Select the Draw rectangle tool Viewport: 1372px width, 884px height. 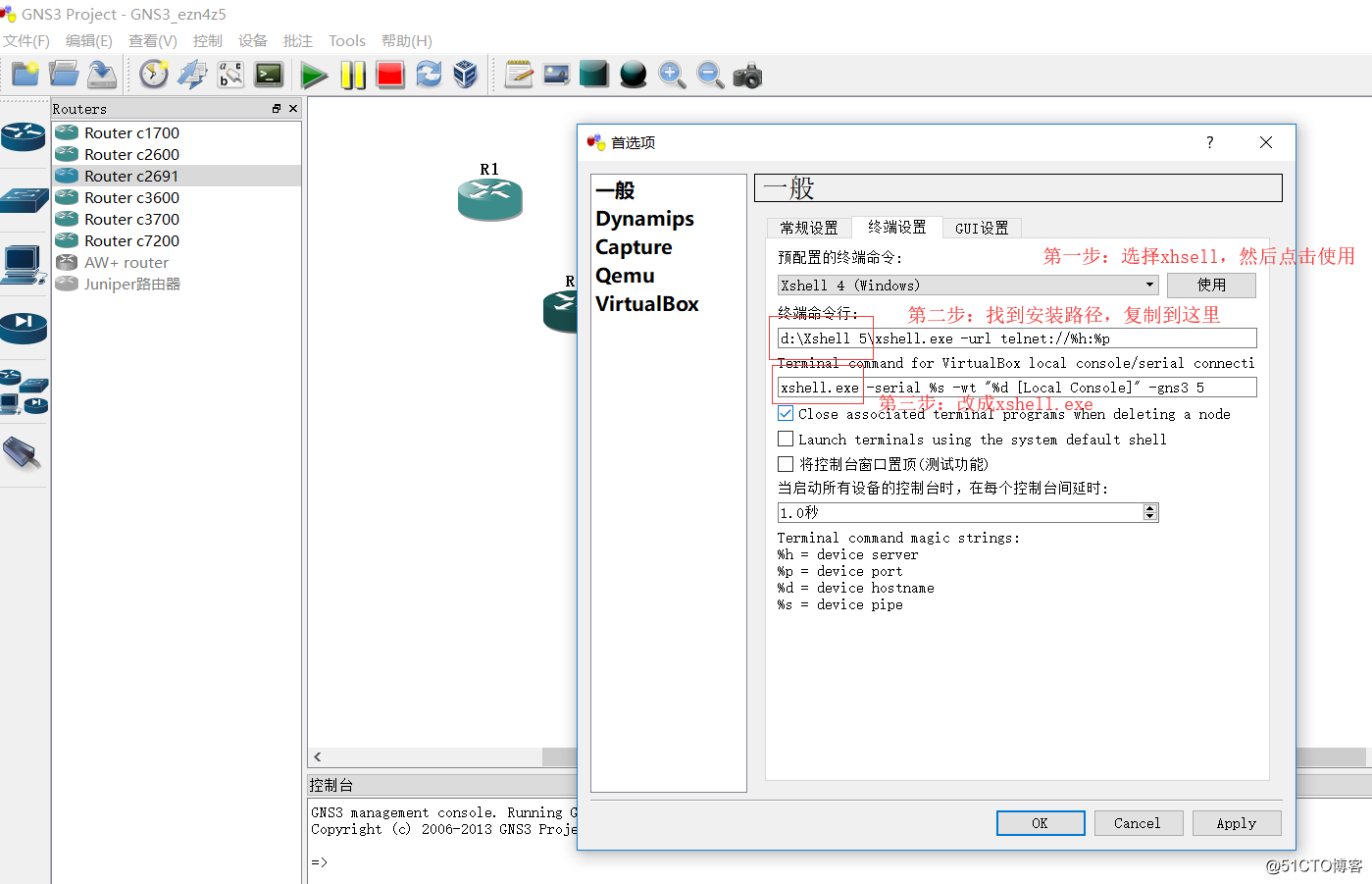[594, 75]
